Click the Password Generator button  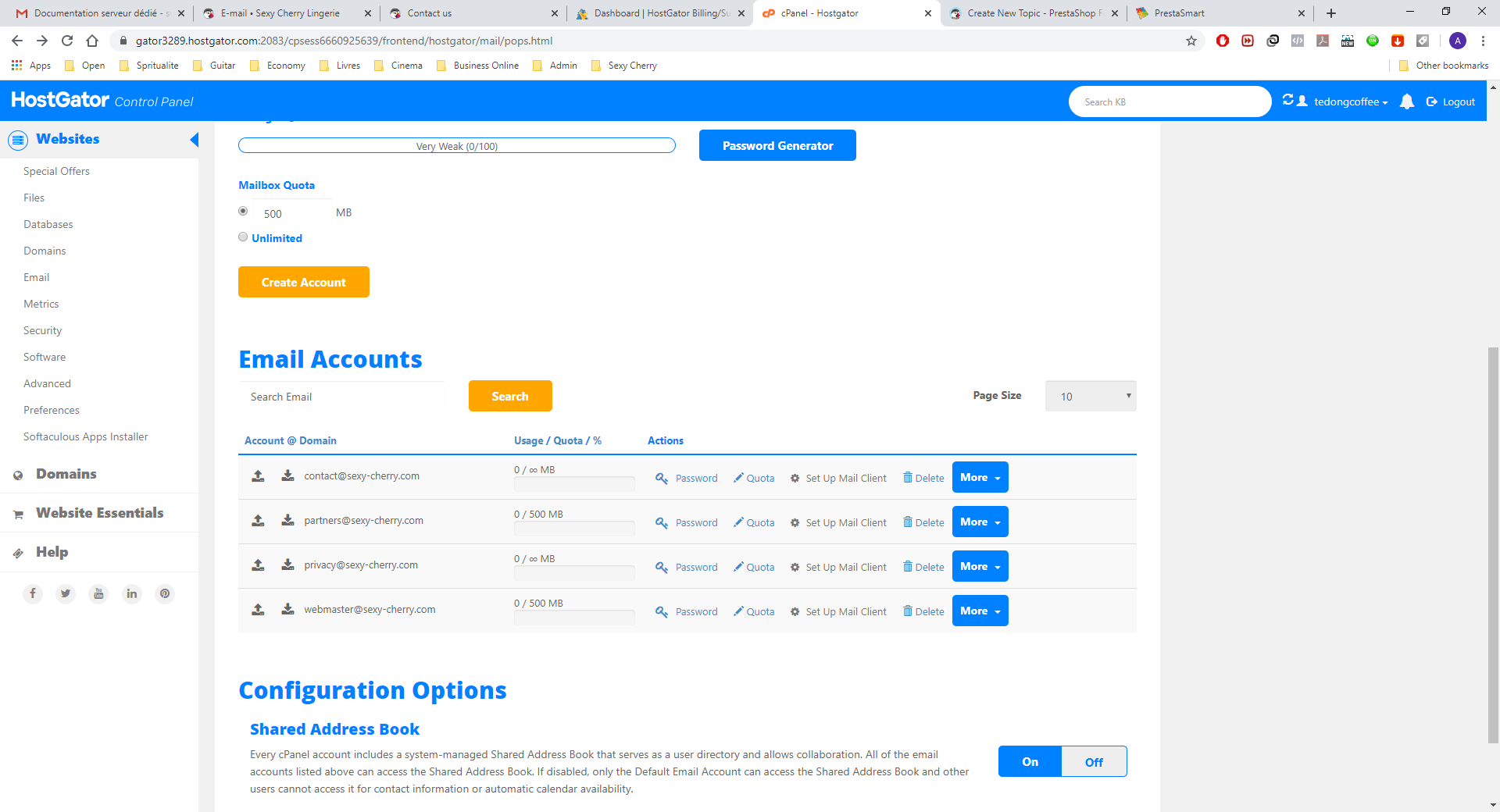pos(777,145)
